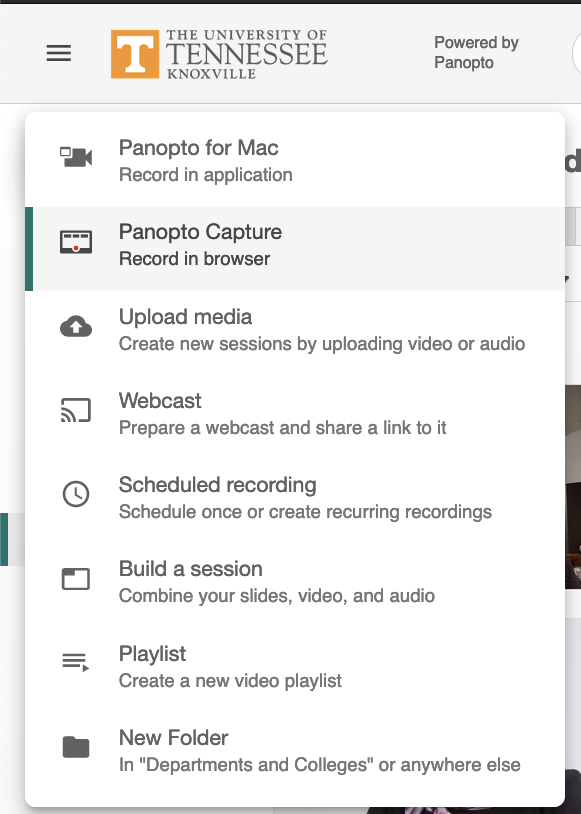581x814 pixels.
Task: Click the Panopto for Mac camera icon
Action: (x=76, y=157)
